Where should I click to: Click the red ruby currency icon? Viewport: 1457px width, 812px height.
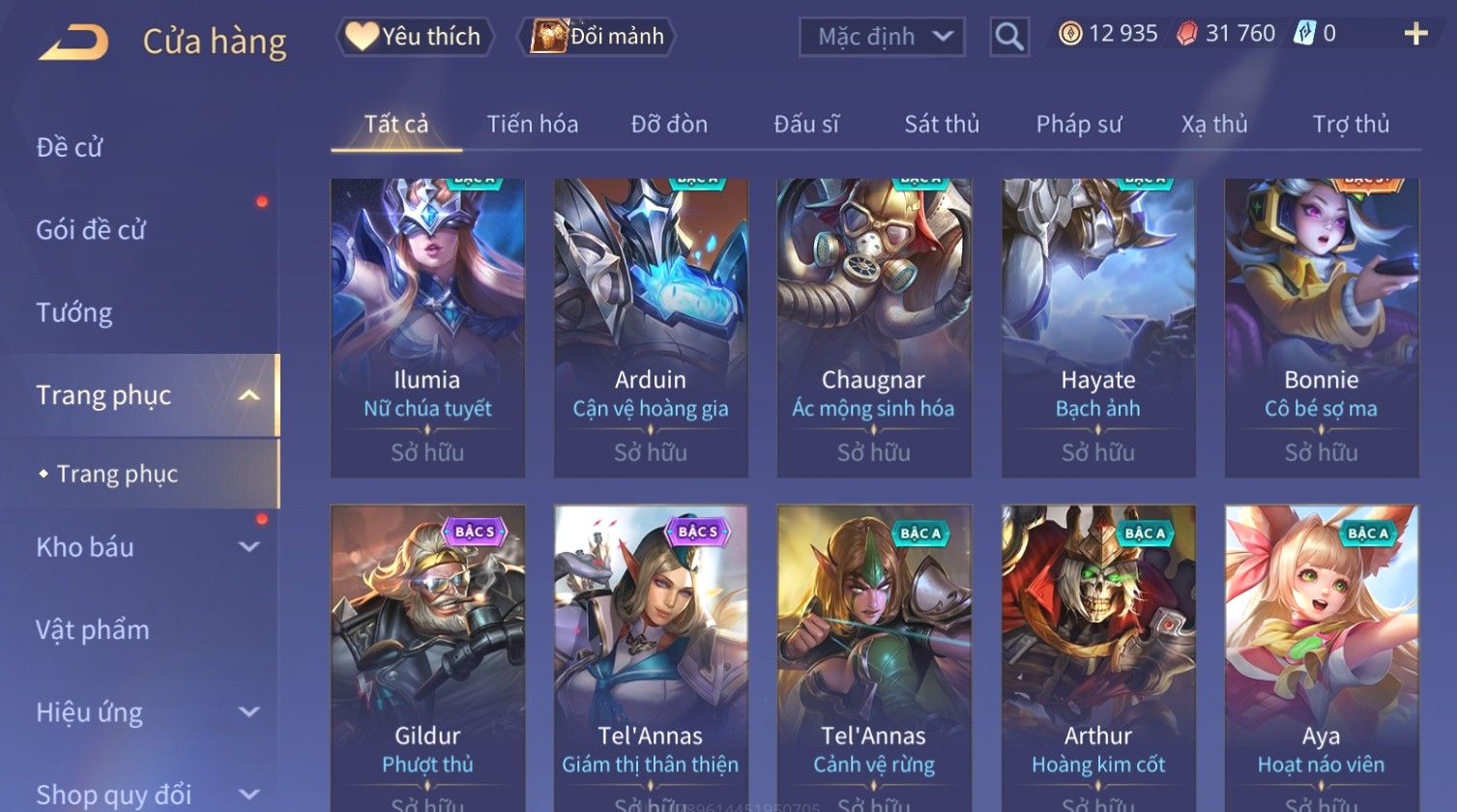point(1186,34)
